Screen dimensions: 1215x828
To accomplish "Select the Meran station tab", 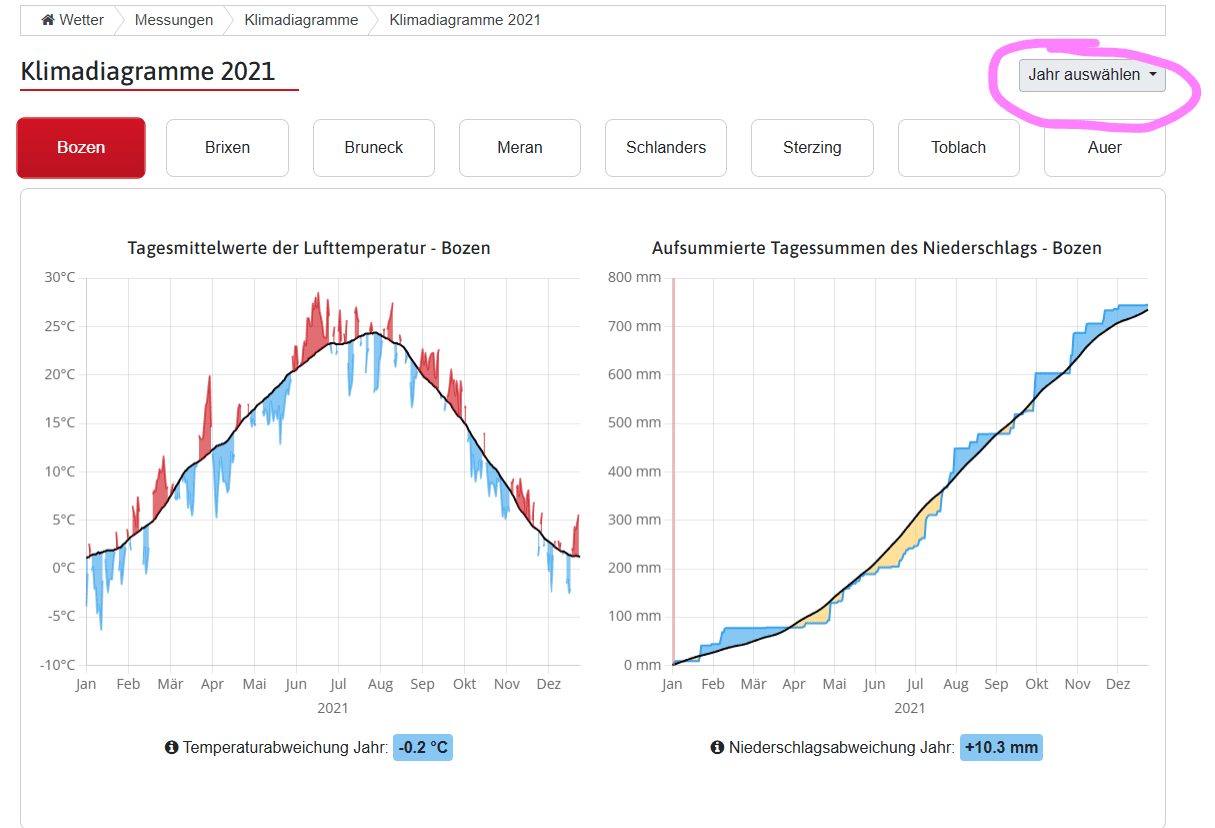I will (x=520, y=148).
